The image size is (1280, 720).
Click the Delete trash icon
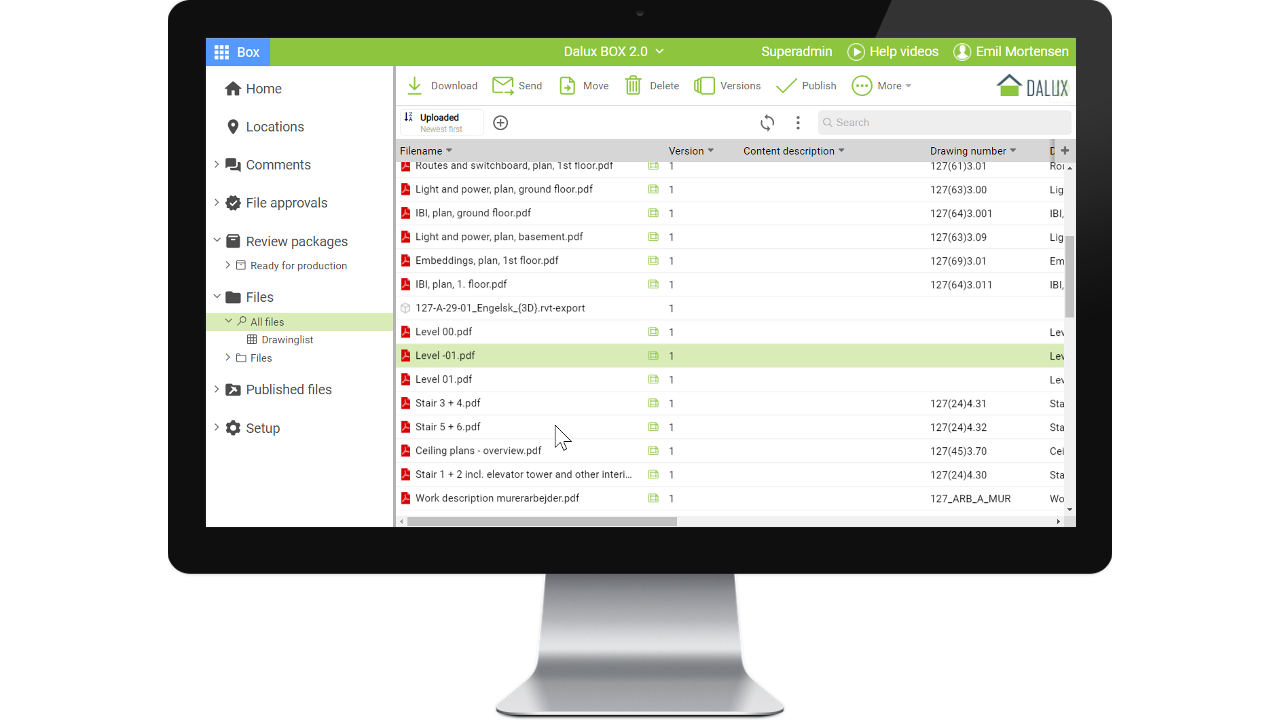pos(633,86)
